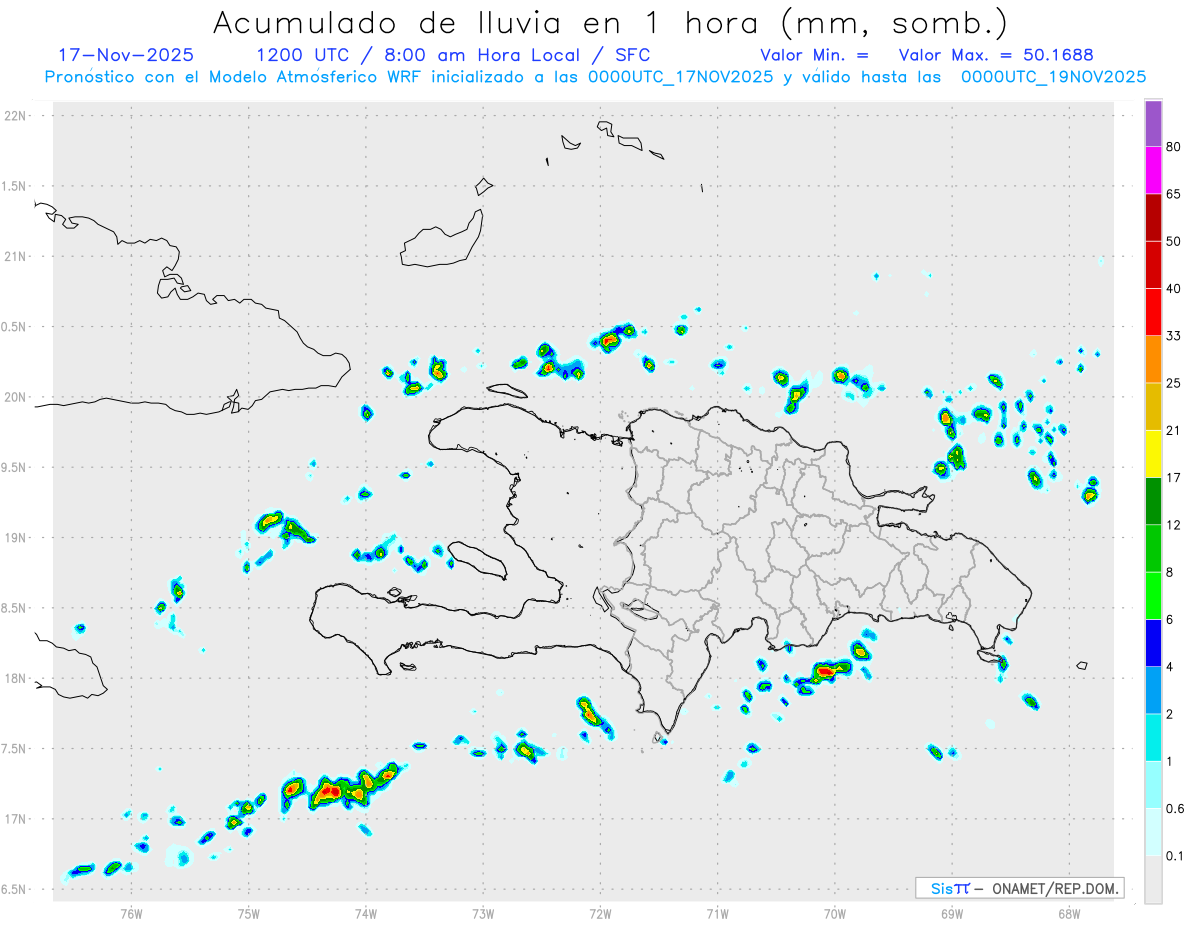Viewport: 1200px width, 927px height.
Task: Pick the green swatch between labels 8 and 12
Action: pos(1153,548)
